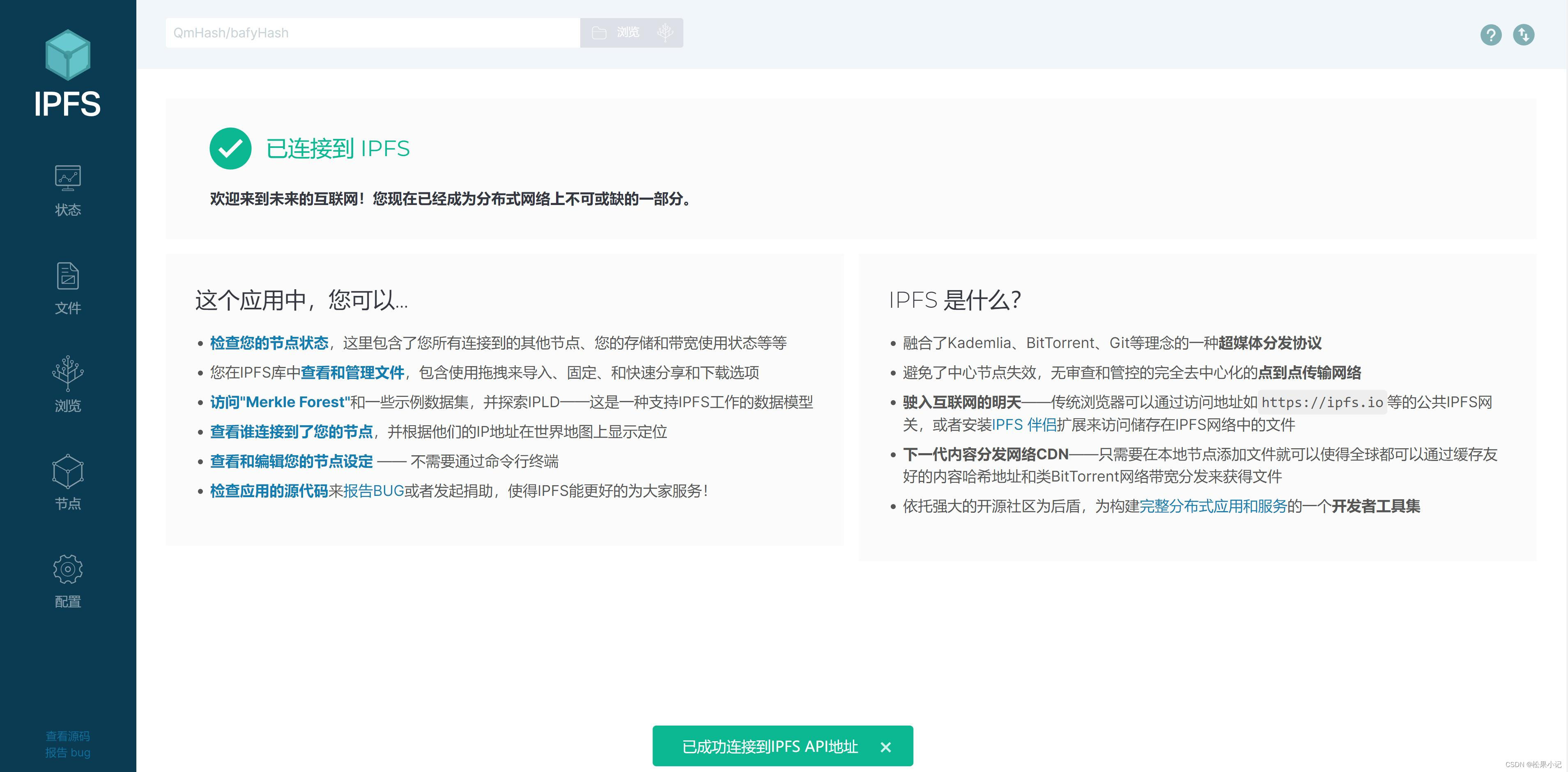Open the 查看和管理文件 link
The height and width of the screenshot is (772, 1568).
click(x=352, y=373)
